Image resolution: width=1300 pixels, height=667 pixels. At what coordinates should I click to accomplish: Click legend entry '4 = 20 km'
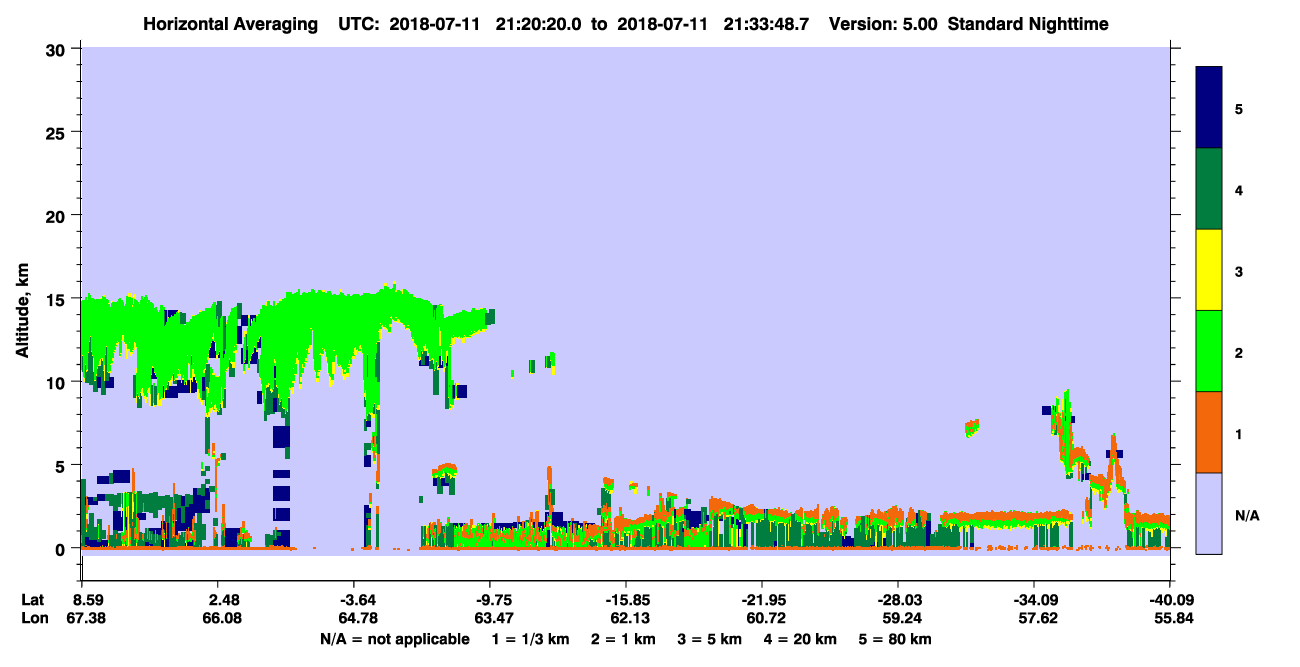tap(800, 639)
